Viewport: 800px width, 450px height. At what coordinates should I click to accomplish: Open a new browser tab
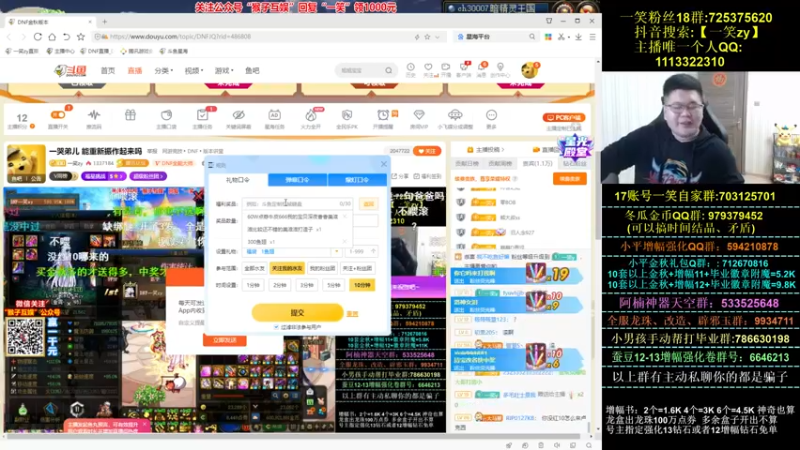105,21
